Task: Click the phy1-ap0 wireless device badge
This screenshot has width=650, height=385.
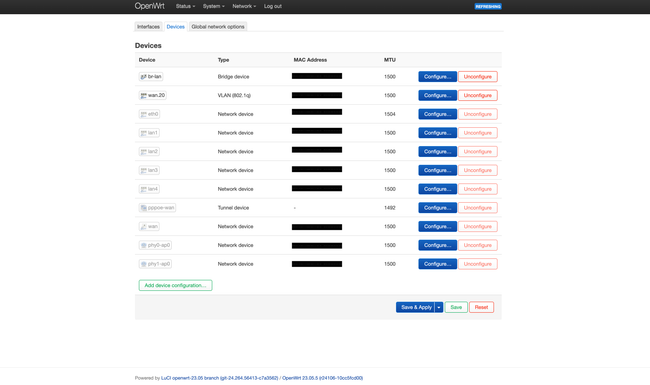Action: (x=155, y=264)
